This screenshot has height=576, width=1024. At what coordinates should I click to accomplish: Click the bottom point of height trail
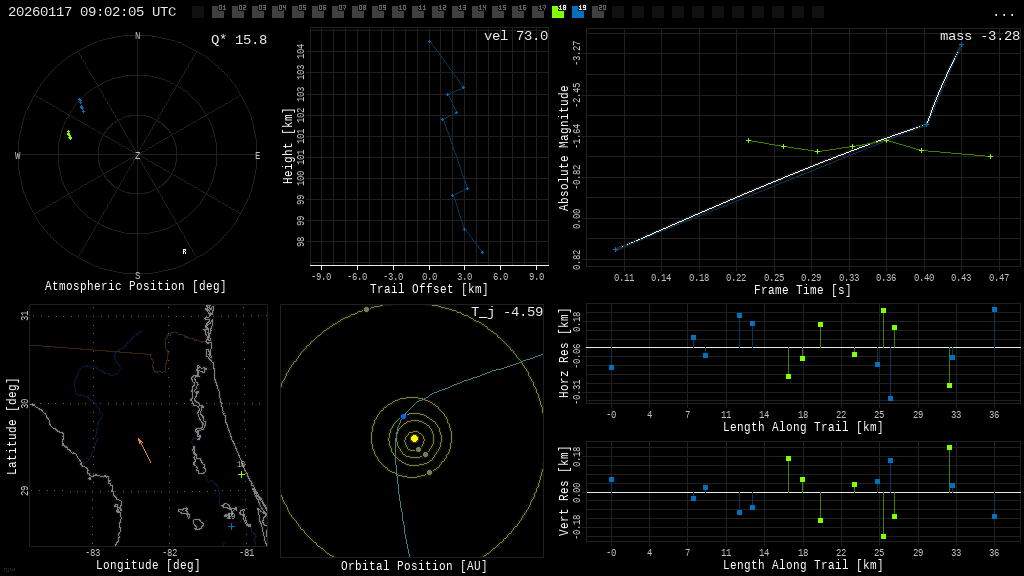pos(483,252)
